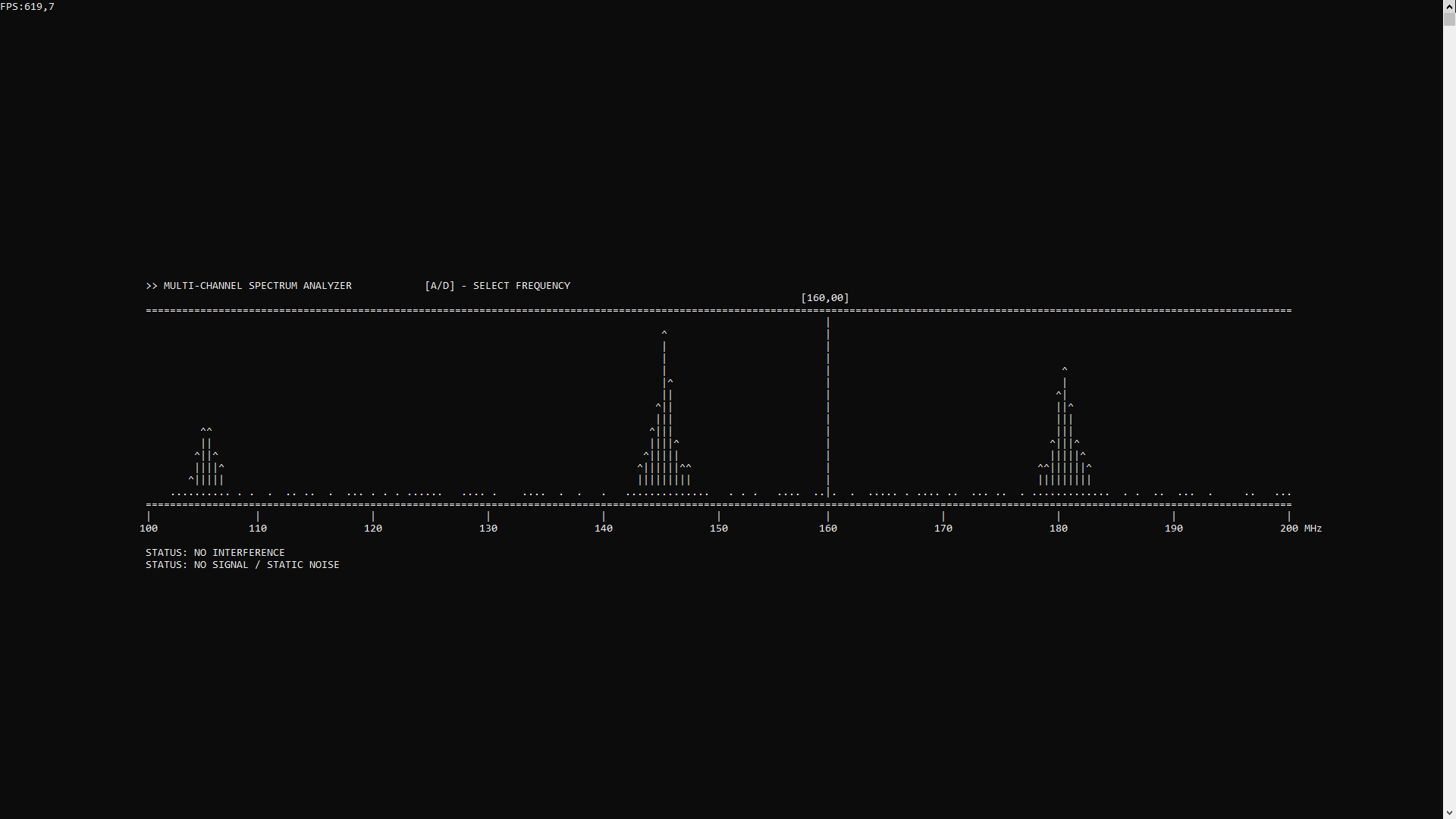Click the 190 MHz axis tick label
The image size is (1456, 819).
pyautogui.click(x=1174, y=529)
